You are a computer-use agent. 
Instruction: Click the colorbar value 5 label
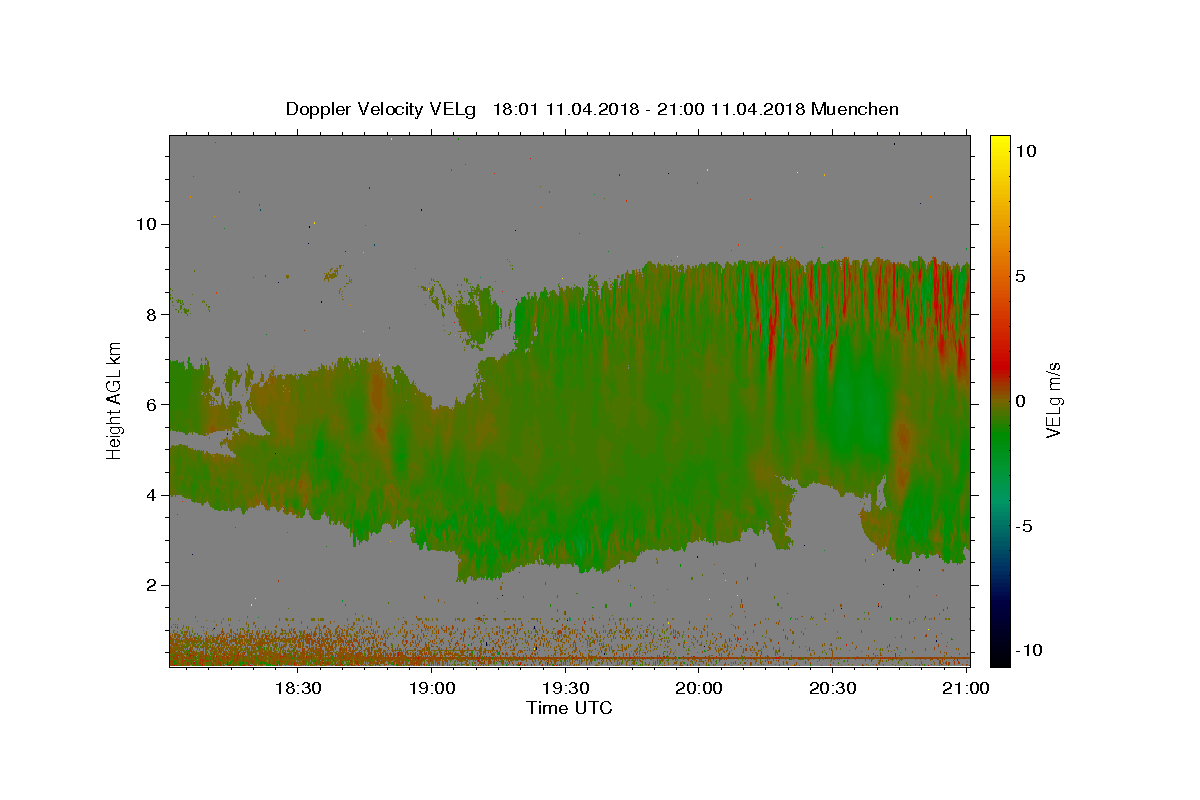click(1020, 276)
